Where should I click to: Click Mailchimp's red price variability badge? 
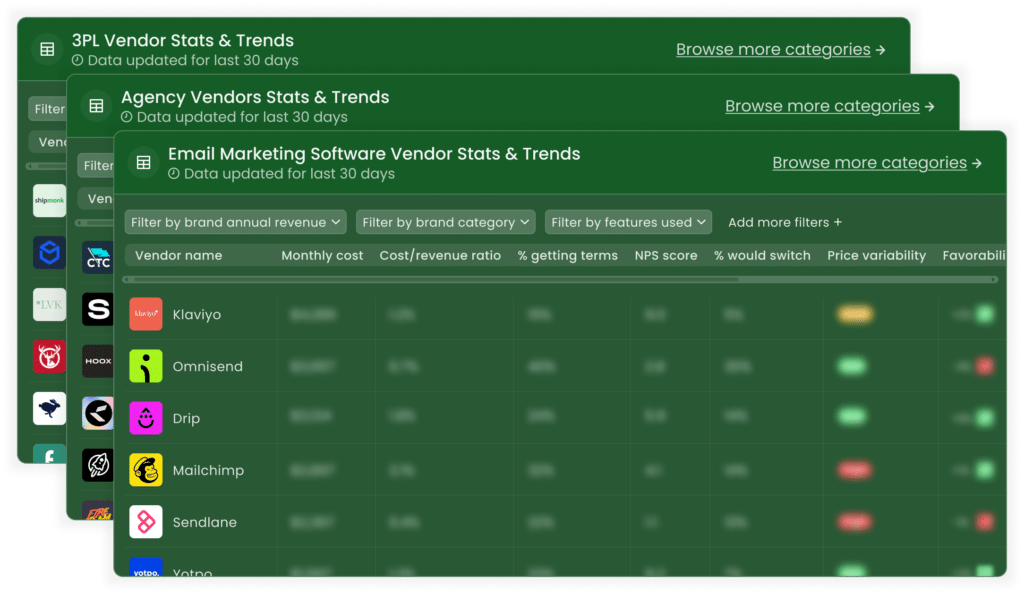tap(854, 470)
